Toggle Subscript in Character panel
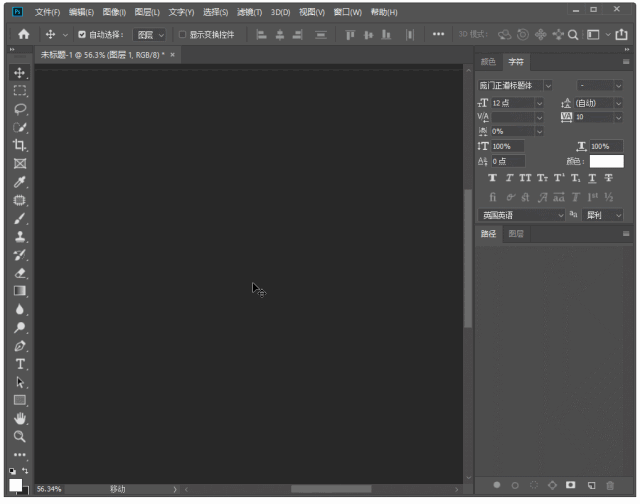The width and height of the screenshot is (640, 504). (x=576, y=178)
